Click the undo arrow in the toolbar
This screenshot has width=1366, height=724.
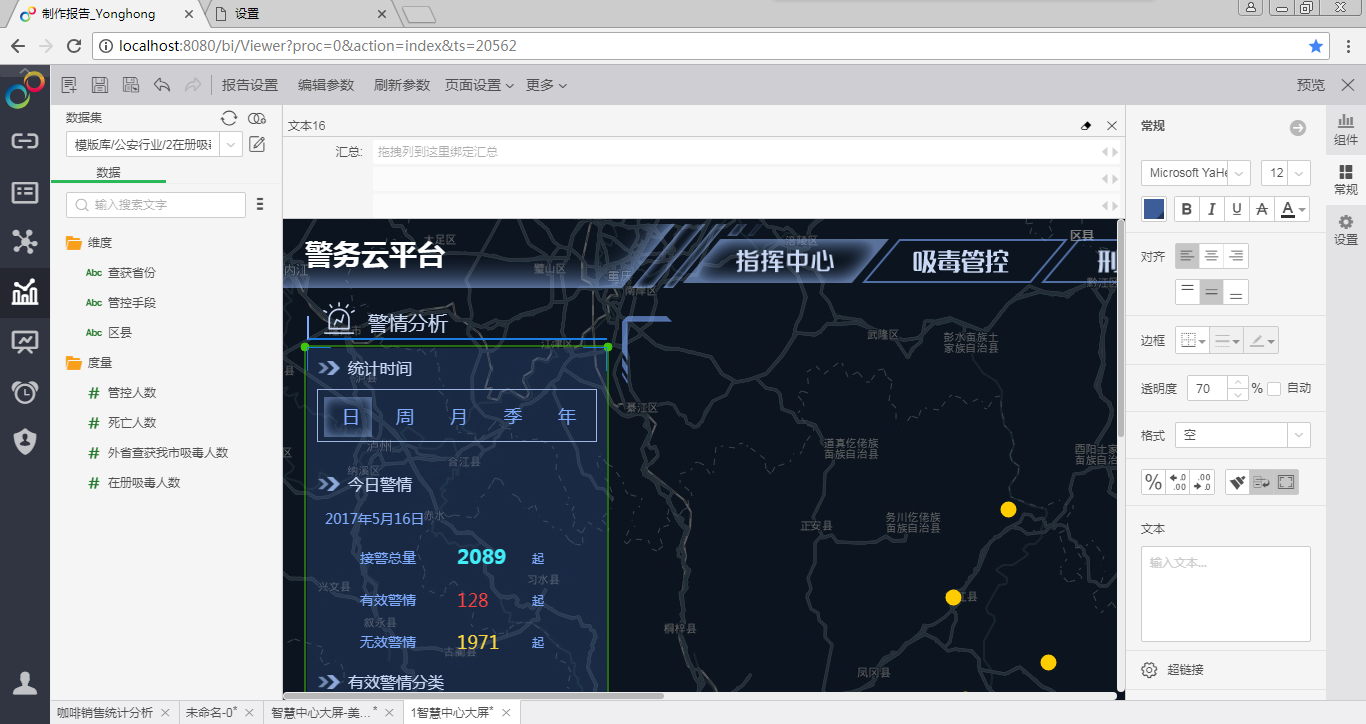(x=162, y=85)
